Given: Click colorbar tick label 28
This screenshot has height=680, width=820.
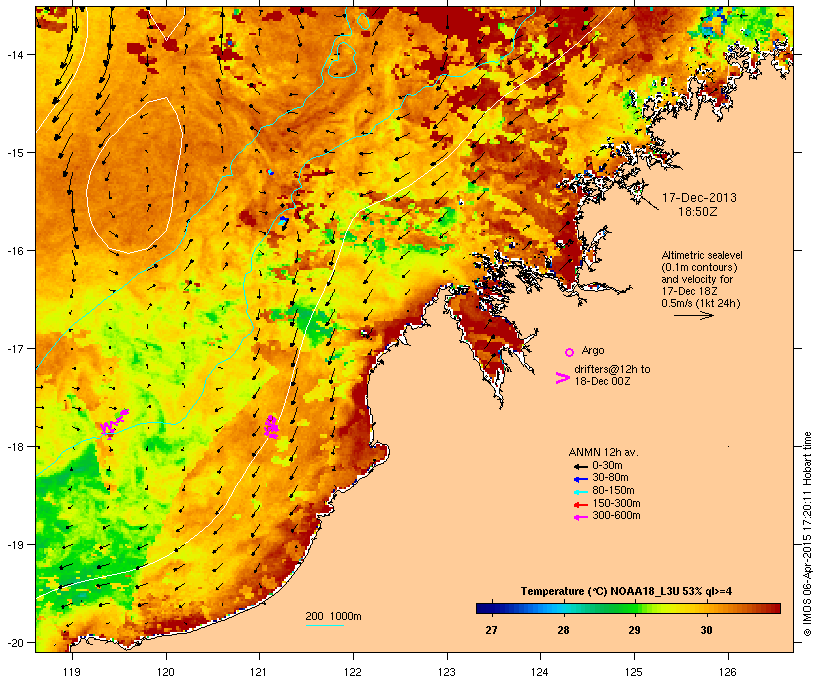Looking at the screenshot, I should [x=563, y=630].
